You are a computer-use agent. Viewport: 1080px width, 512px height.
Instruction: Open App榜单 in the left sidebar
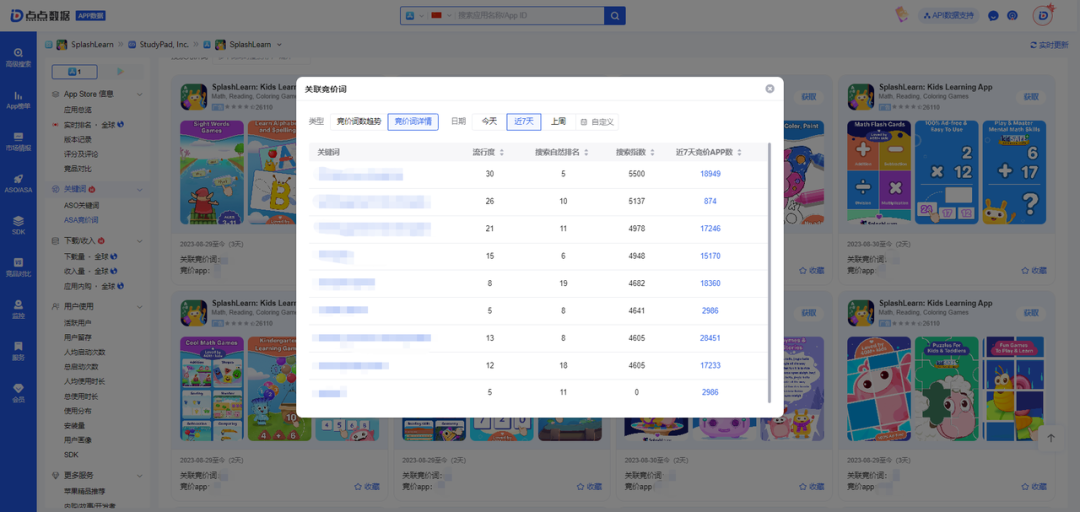[18, 100]
